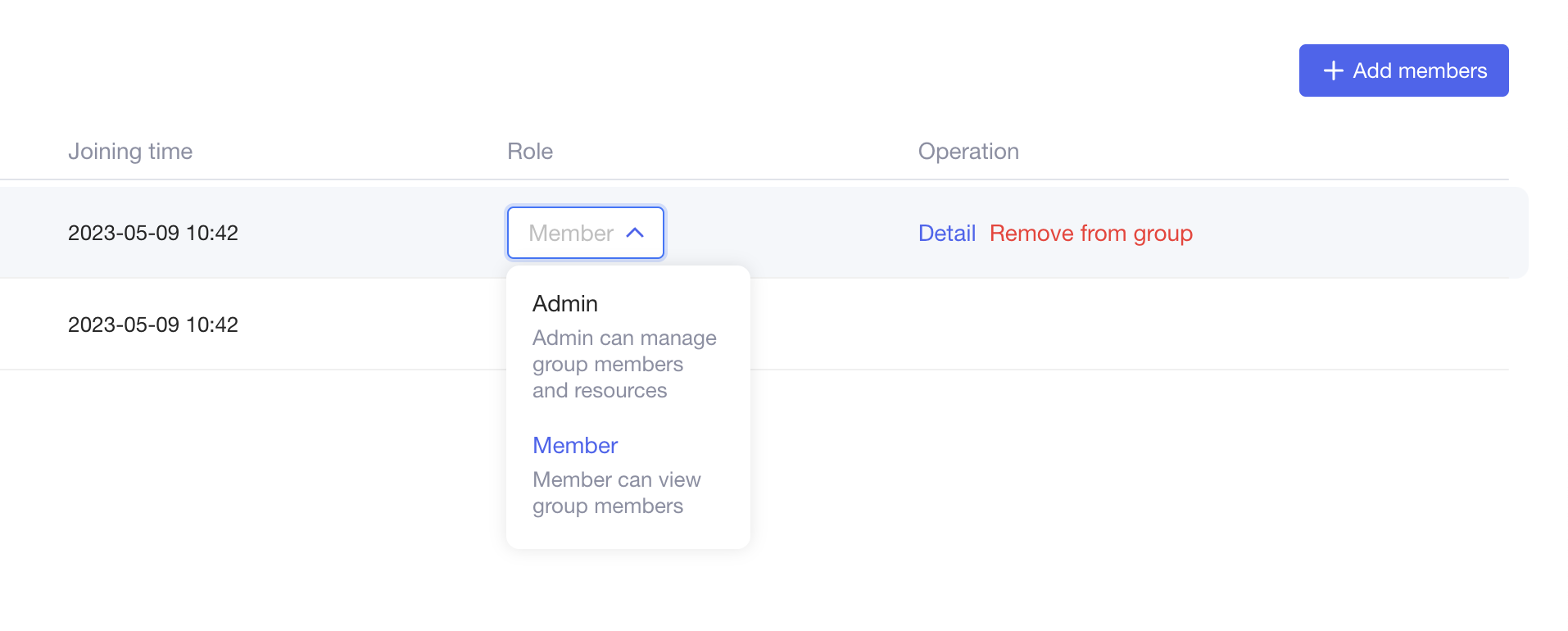Click the Joining time column header
Image resolution: width=1568 pixels, height=631 pixels.
click(x=130, y=152)
